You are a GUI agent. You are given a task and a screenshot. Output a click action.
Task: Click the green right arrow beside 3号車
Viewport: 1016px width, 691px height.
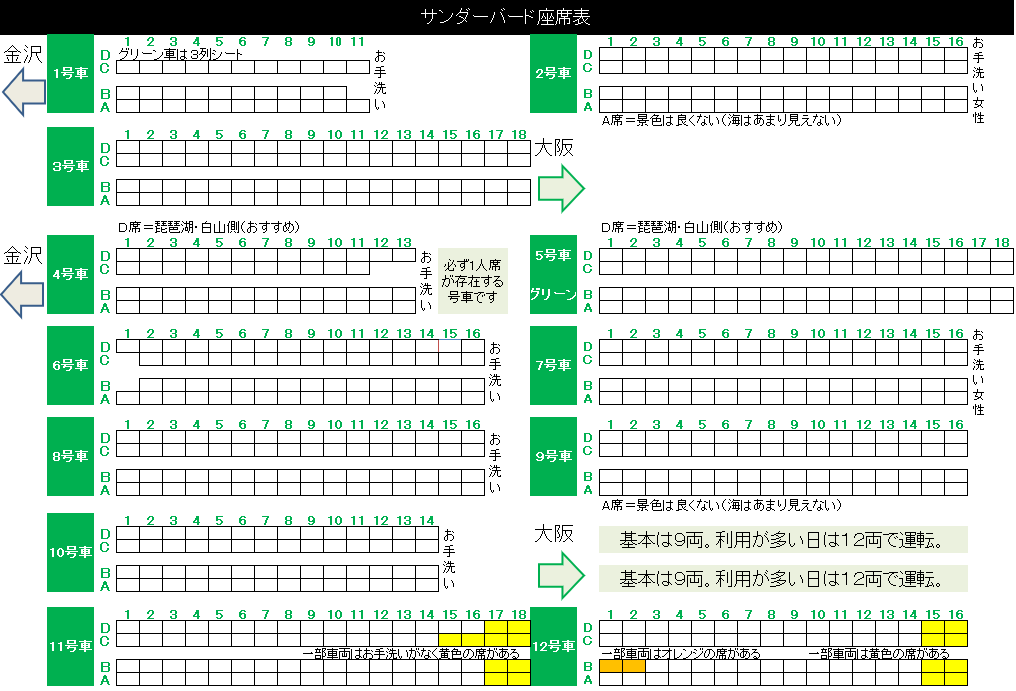[561, 189]
